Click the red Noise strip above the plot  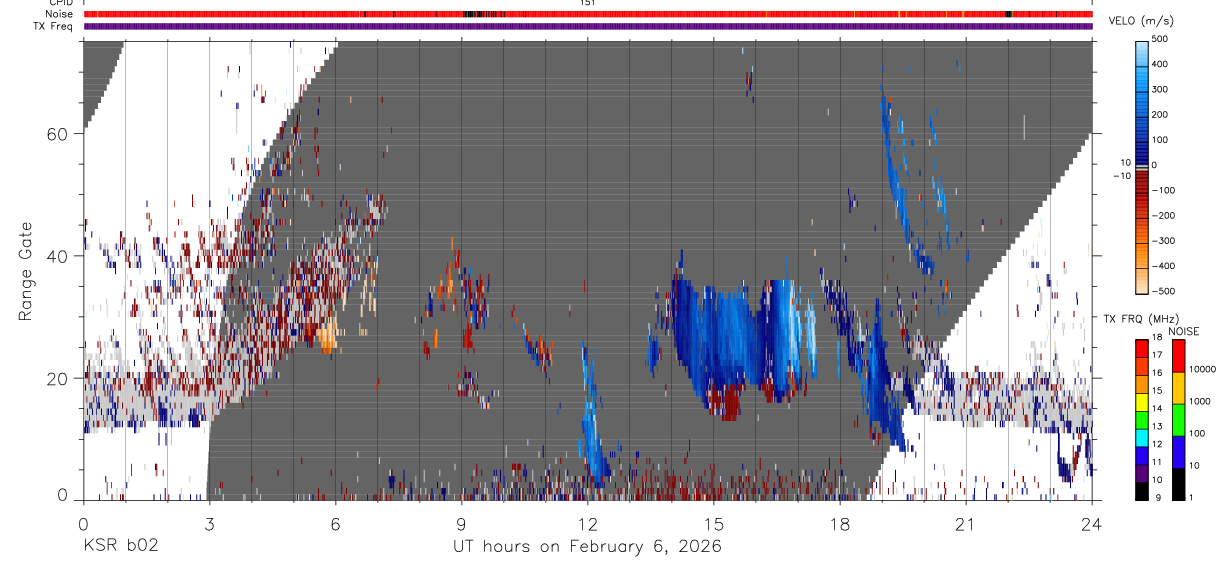(587, 15)
